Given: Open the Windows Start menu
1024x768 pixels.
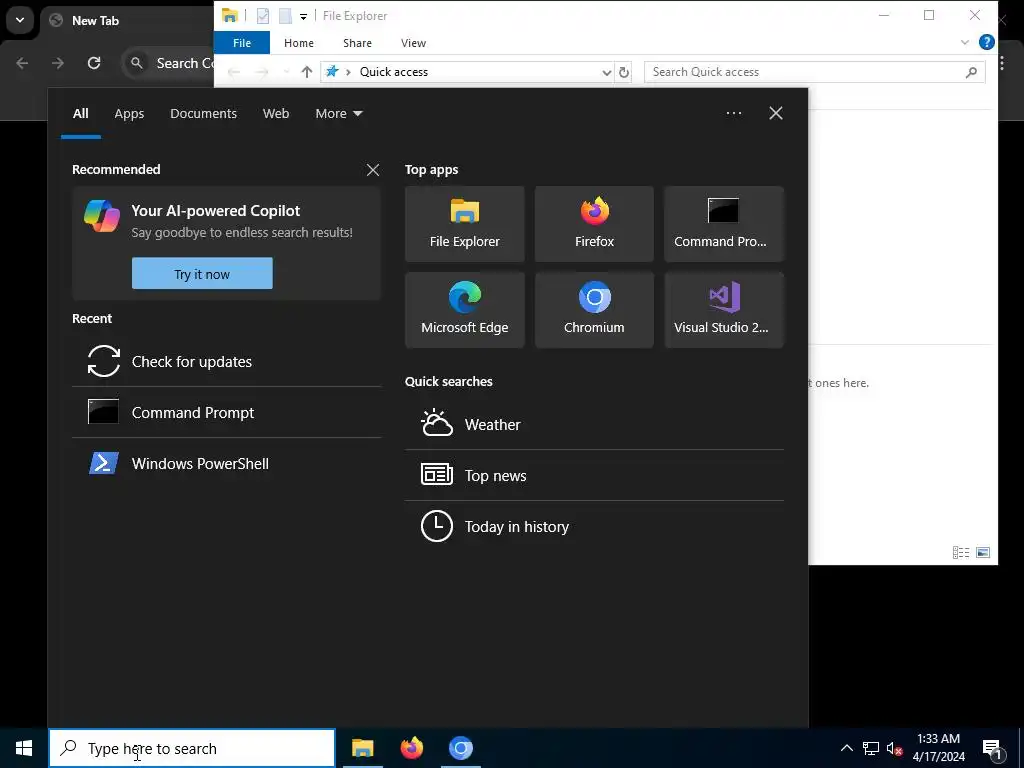Looking at the screenshot, I should tap(24, 748).
